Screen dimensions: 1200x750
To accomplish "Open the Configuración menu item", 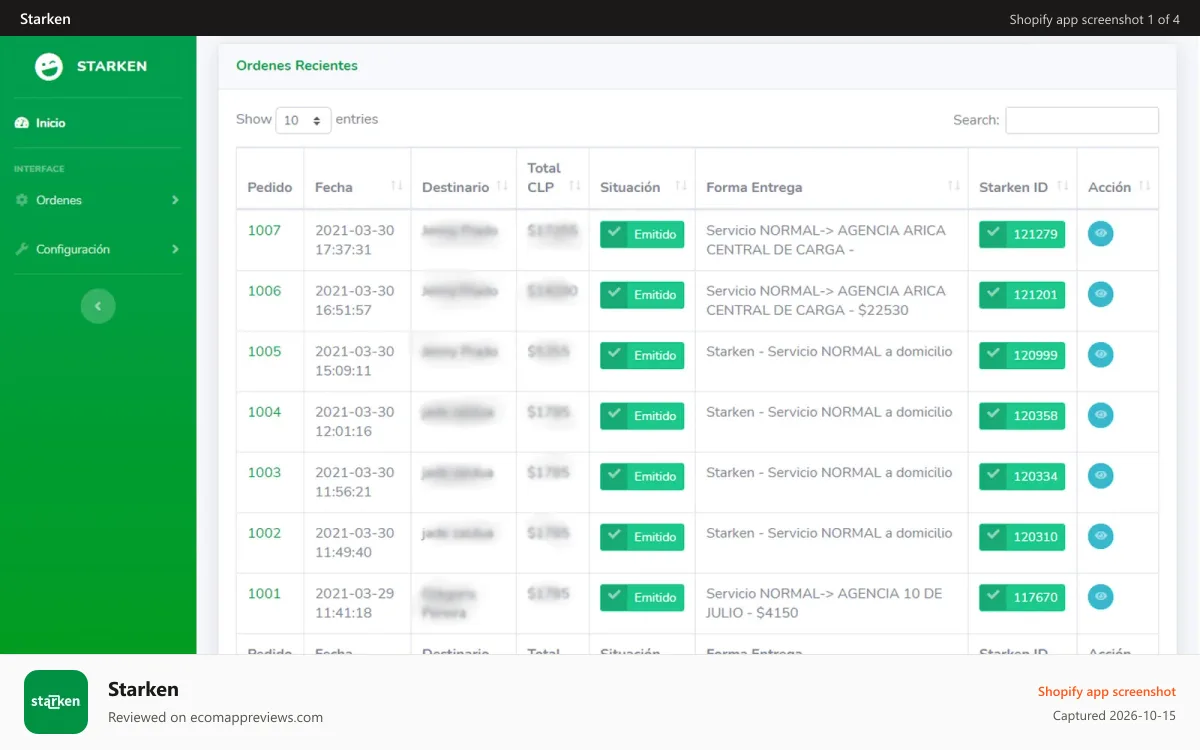I will pyautogui.click(x=98, y=249).
